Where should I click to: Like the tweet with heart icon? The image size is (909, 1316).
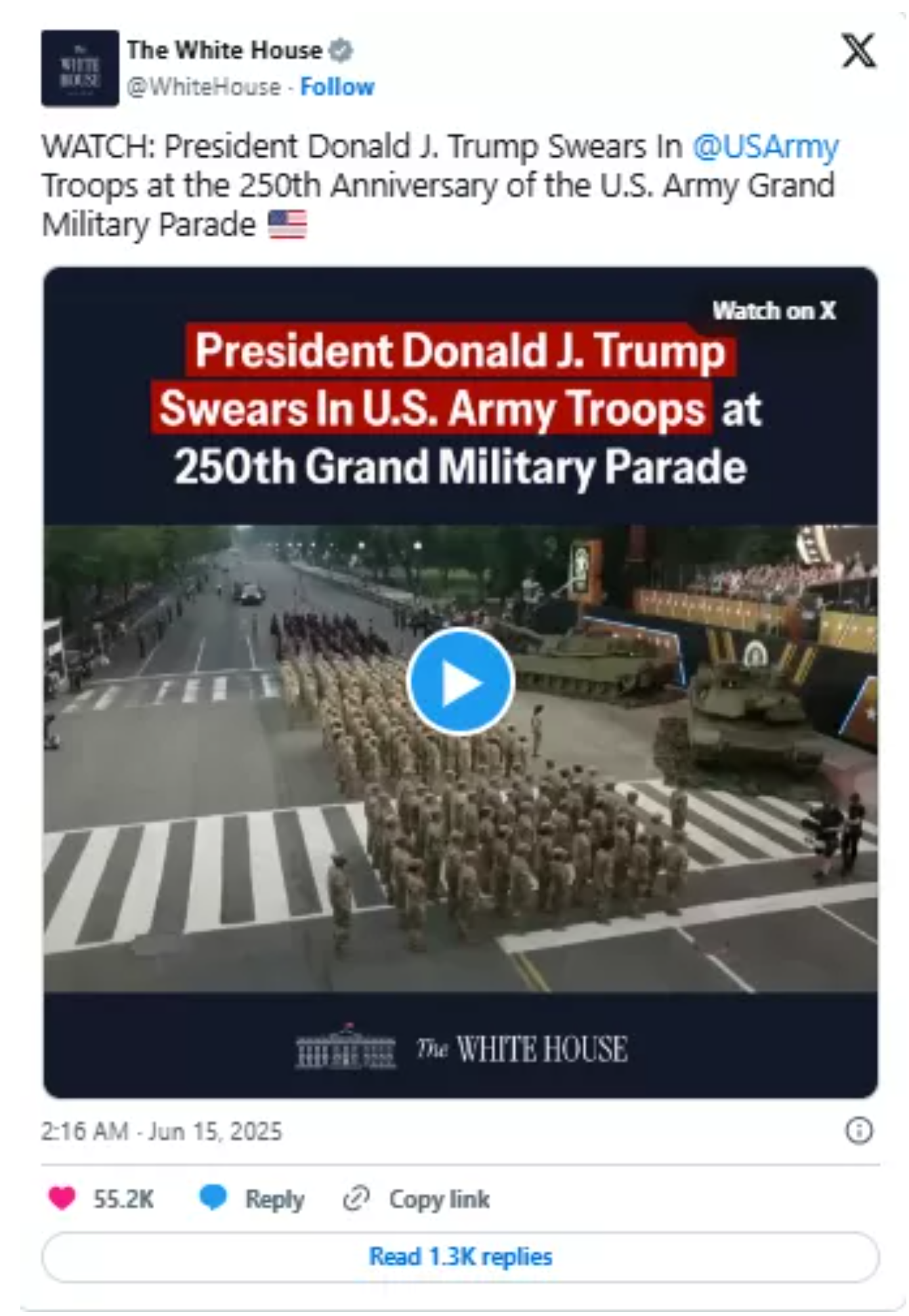click(62, 1199)
